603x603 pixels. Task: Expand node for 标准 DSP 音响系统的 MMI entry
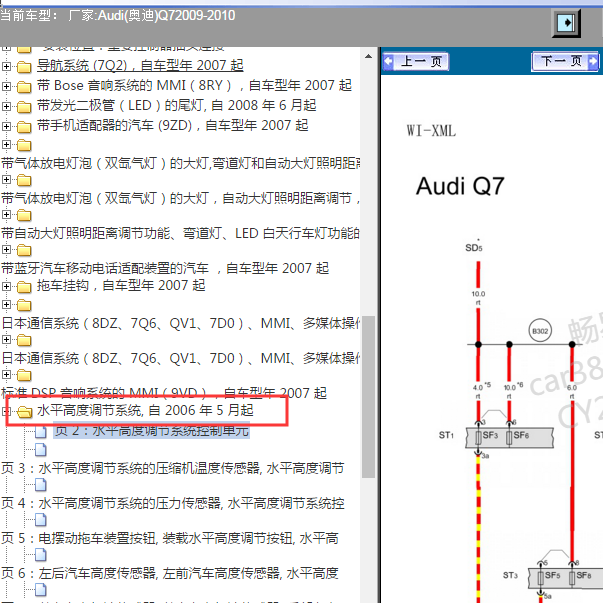(x=6, y=374)
